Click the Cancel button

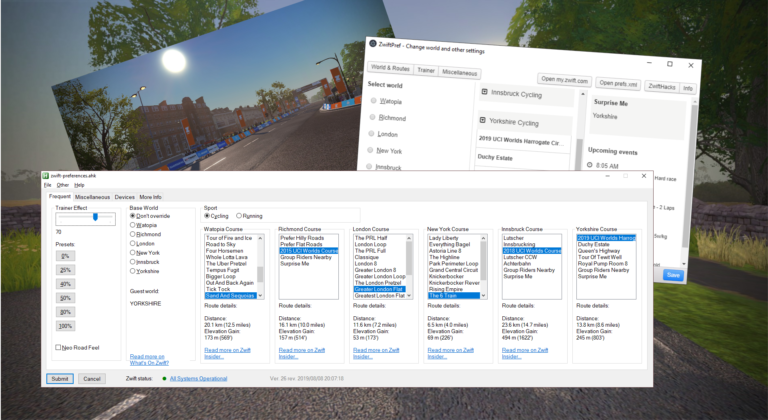(92, 378)
